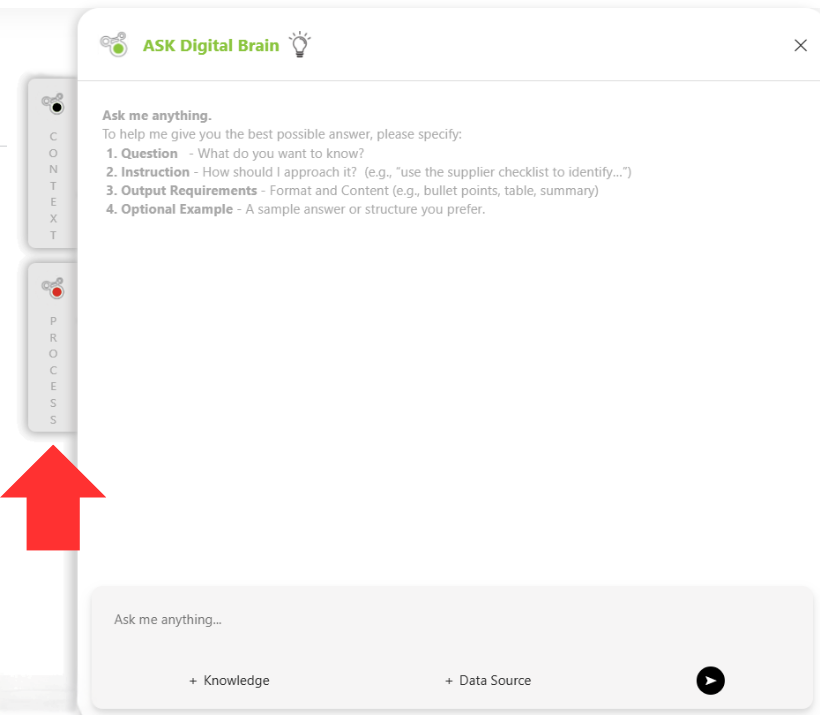Click the black-dot icon on the Context tab

pyautogui.click(x=53, y=103)
